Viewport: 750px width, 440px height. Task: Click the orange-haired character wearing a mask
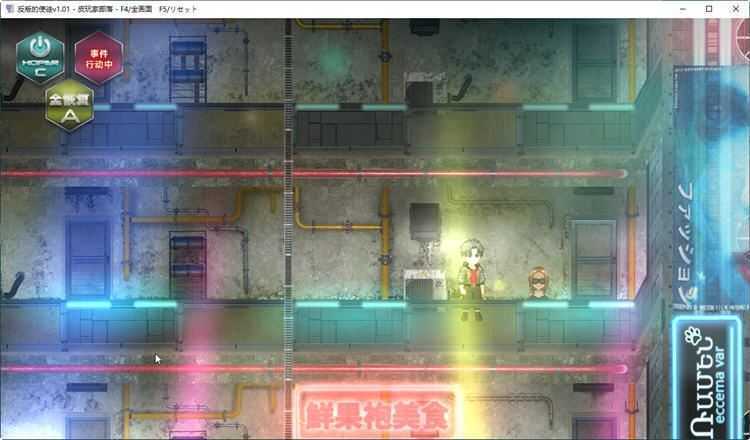537,283
